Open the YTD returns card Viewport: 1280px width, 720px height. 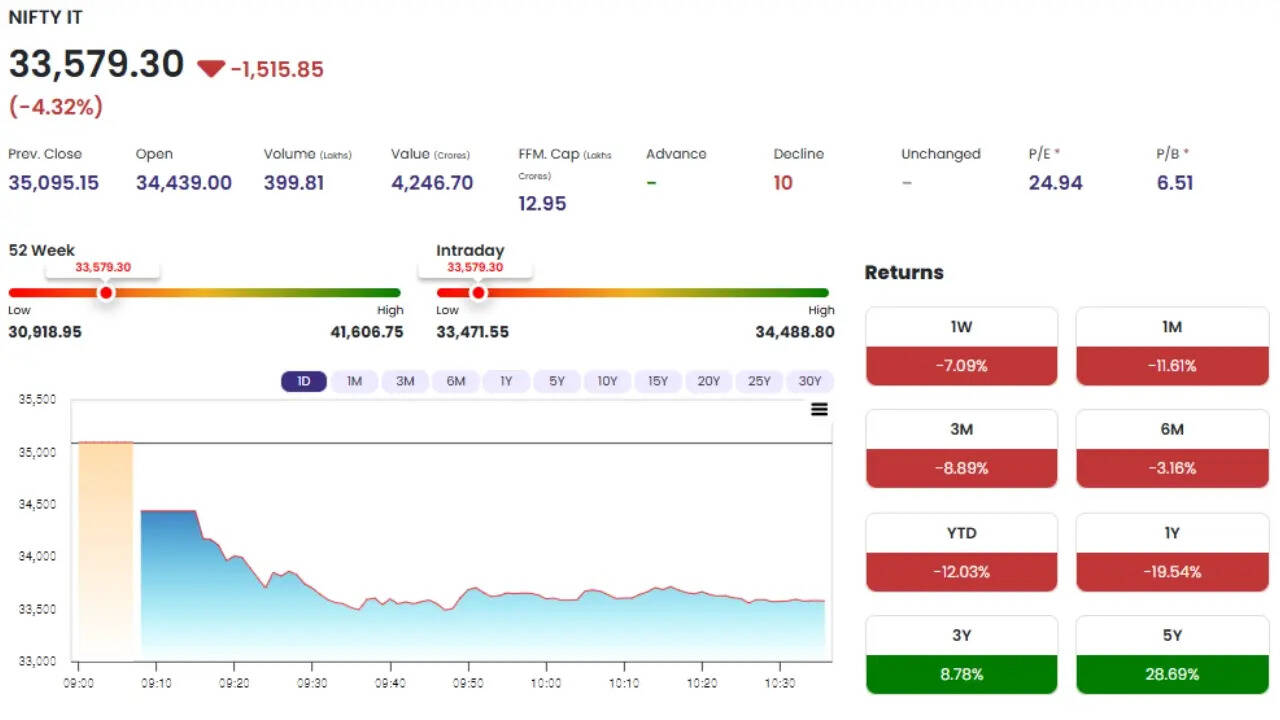pyautogui.click(x=961, y=552)
